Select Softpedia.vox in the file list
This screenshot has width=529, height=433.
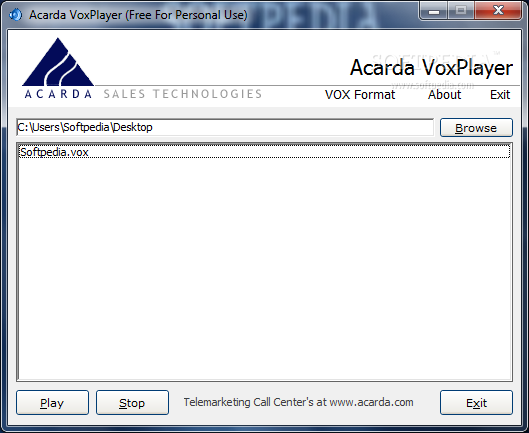(264, 152)
